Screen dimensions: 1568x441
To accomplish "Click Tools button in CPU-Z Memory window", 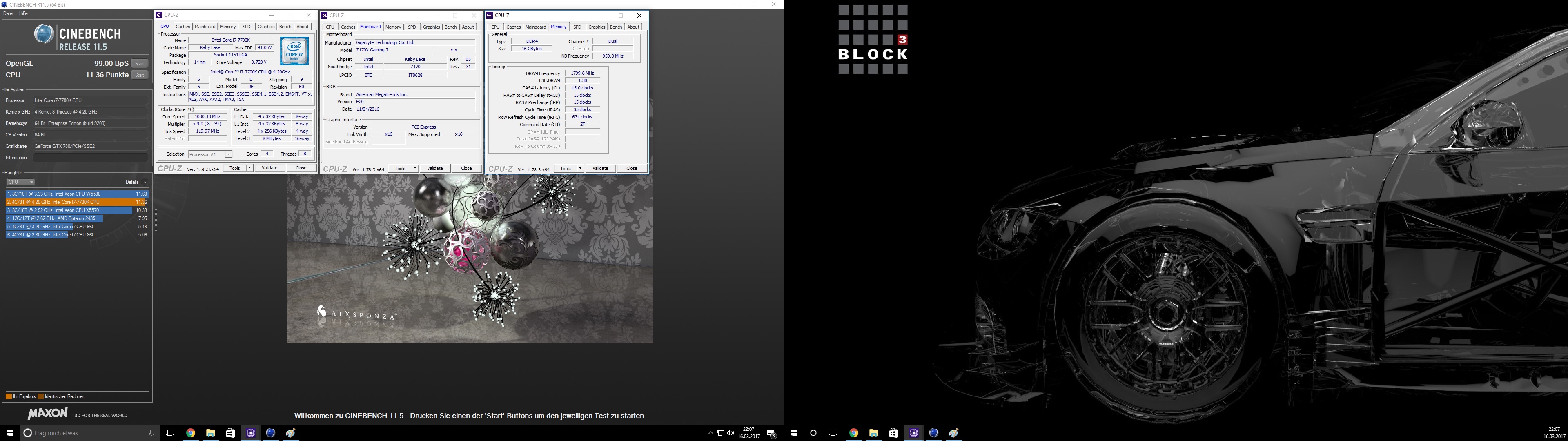I will click(566, 168).
